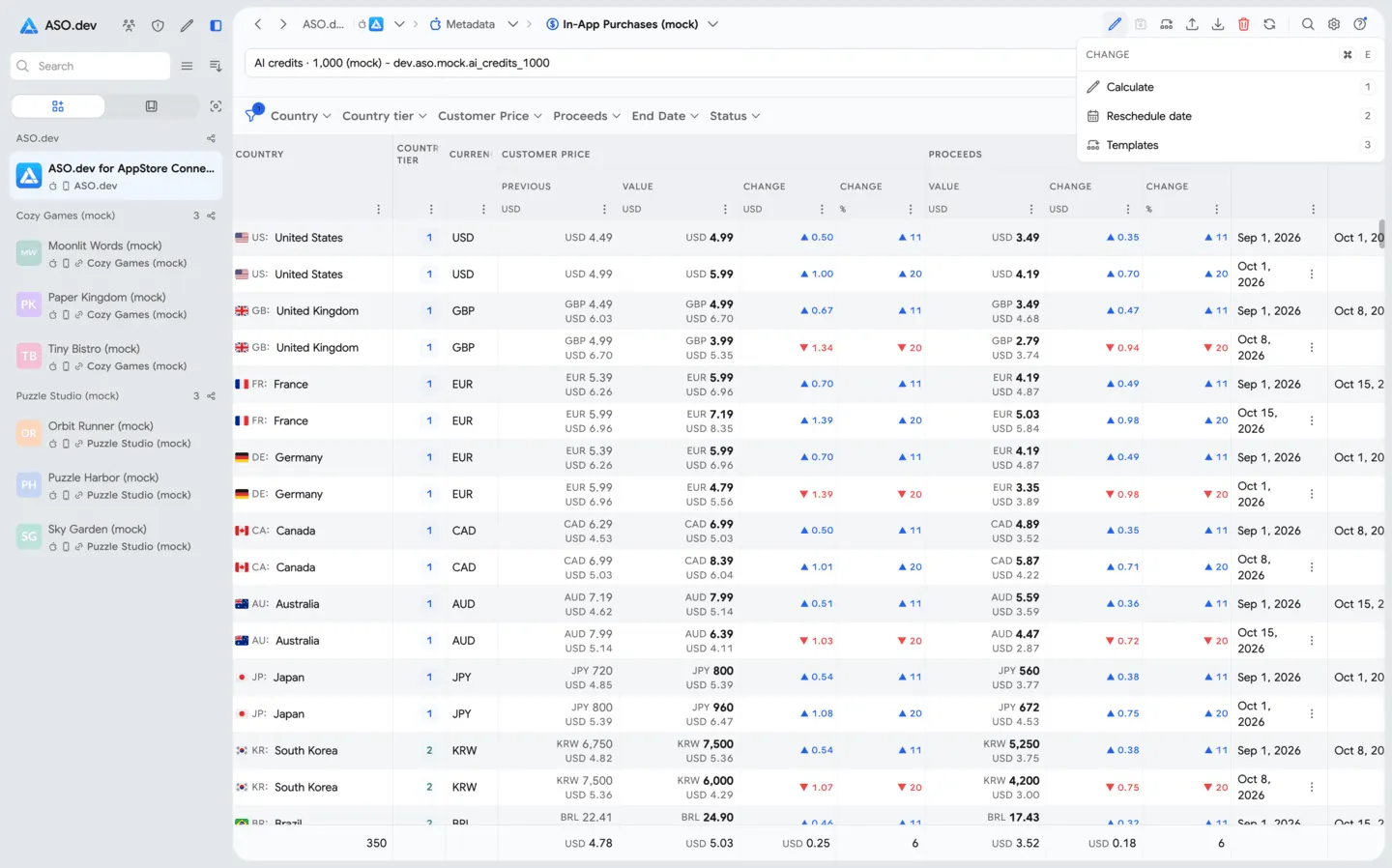Click the focus target icon in sidebar
This screenshot has width=1392, height=868.
216,106
